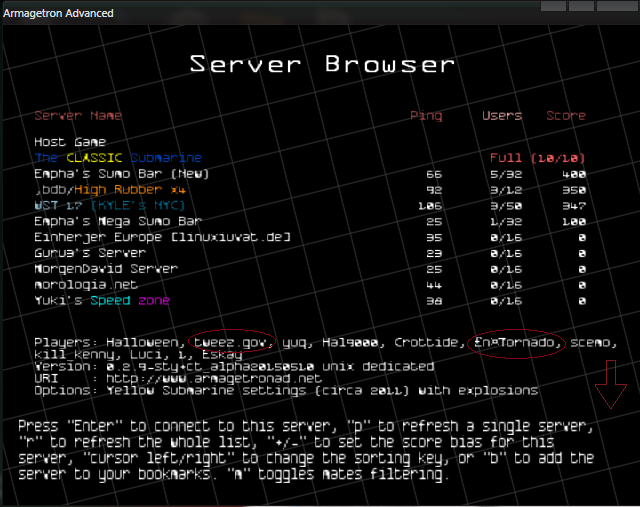Screen dimensions: 640x507
Task: Click the circled En*Tornado player name
Action: [x=517, y=343]
